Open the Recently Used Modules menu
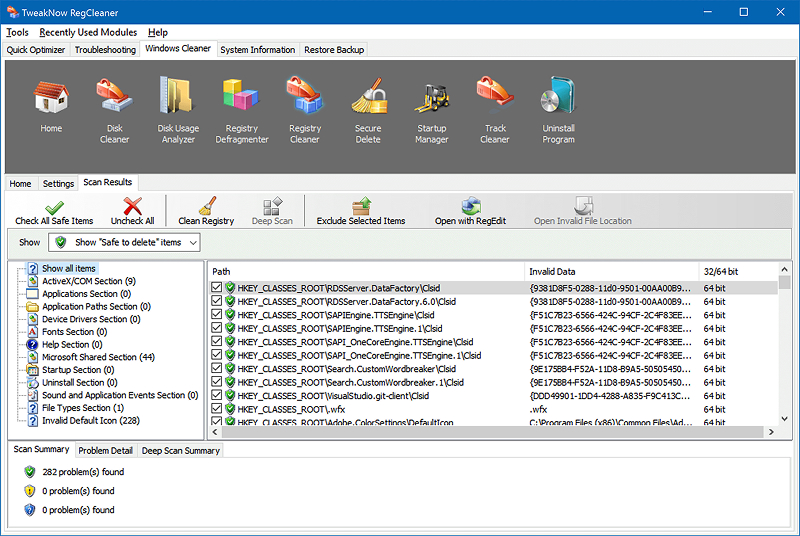Screen dimensions: 800x536 tap(88, 32)
